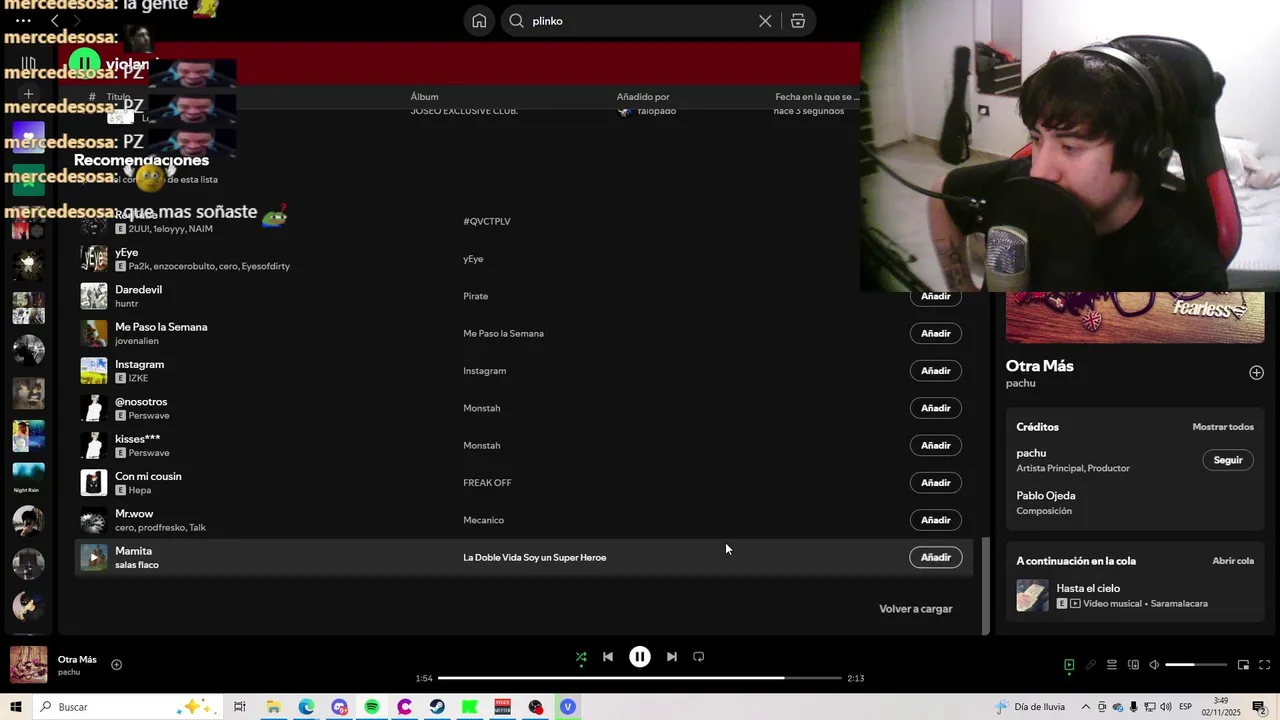Open the Windows notification center icon
Image resolution: width=1280 pixels, height=720 pixels.
click(x=1259, y=707)
